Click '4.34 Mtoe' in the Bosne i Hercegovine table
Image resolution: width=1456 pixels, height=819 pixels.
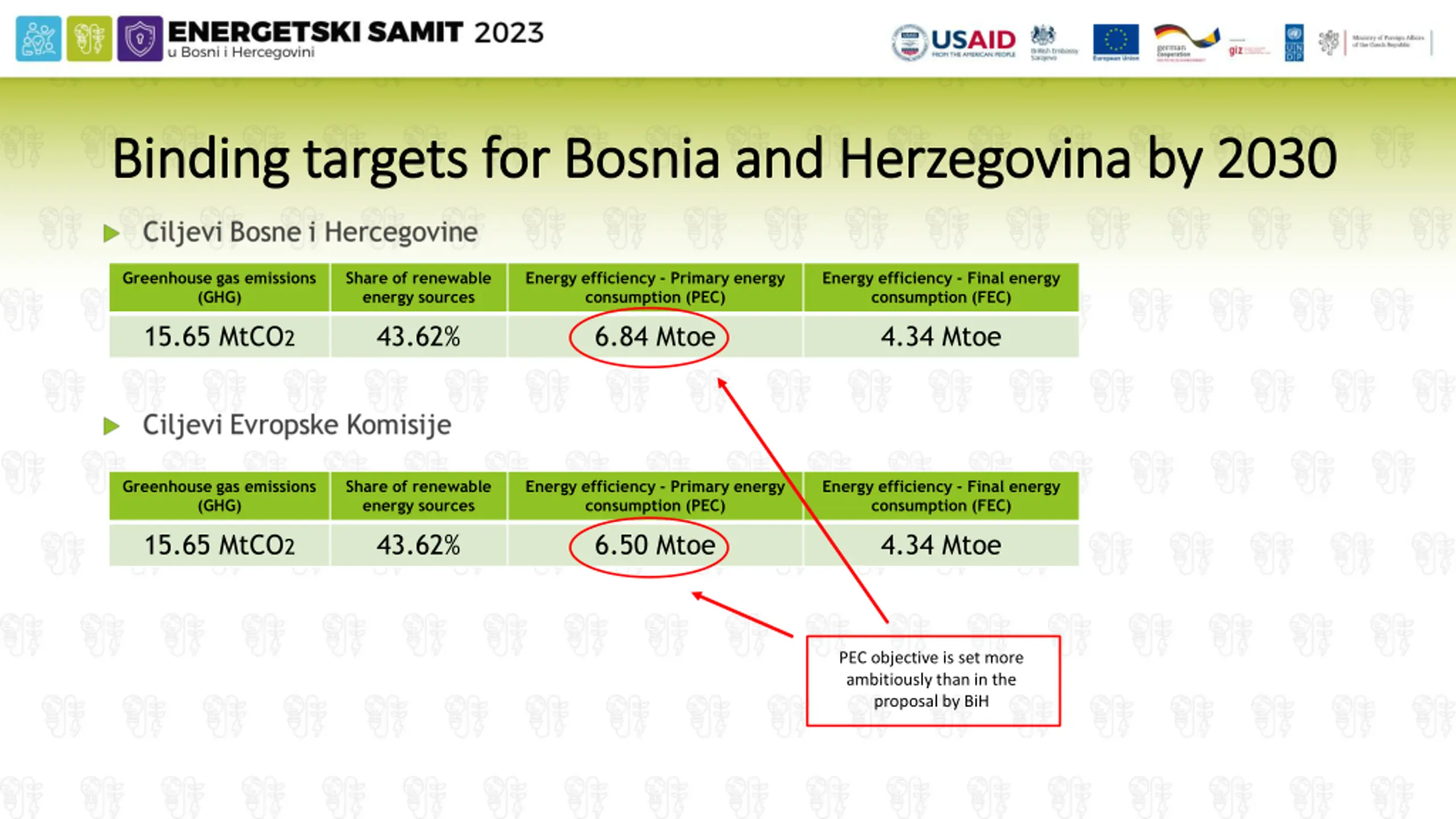pos(941,337)
